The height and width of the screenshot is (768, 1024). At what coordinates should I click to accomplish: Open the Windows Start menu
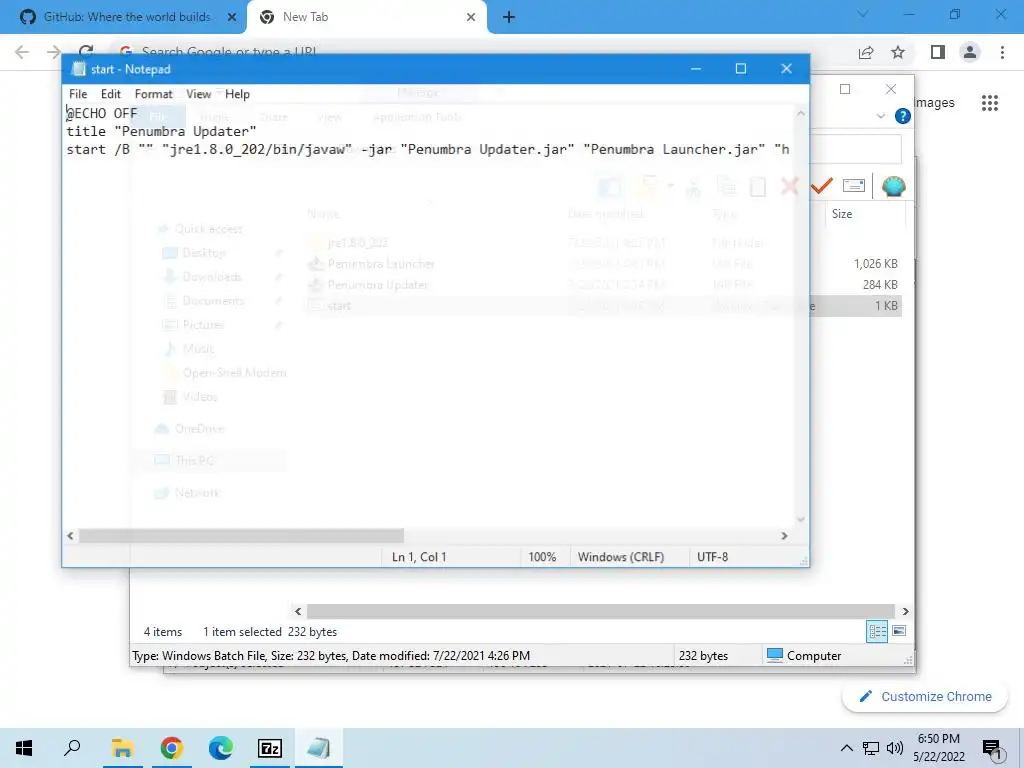click(x=24, y=748)
